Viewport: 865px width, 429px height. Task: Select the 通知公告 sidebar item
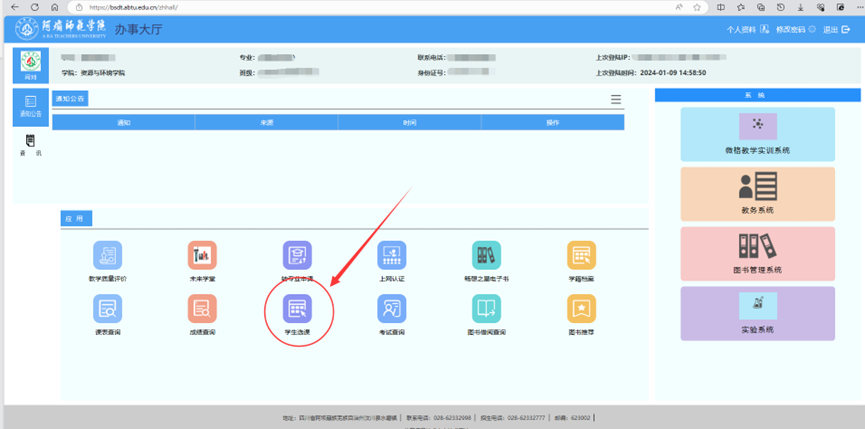[x=30, y=105]
